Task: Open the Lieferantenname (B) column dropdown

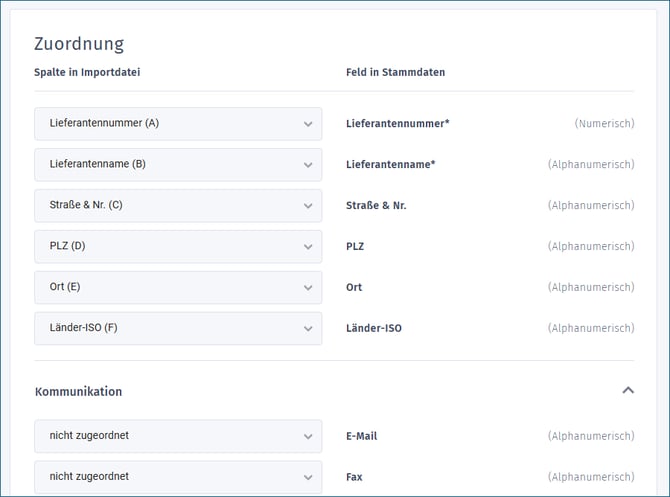Action: pos(178,165)
